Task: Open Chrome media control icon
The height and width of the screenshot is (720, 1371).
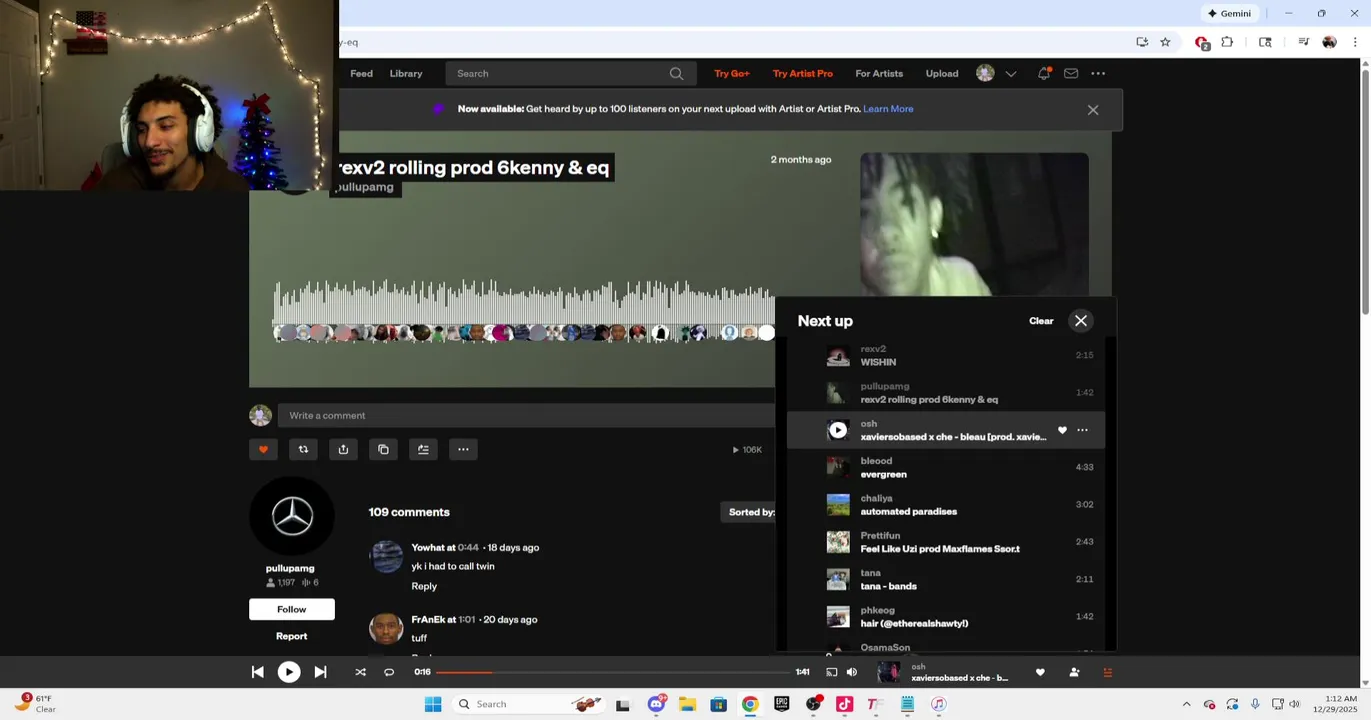Action: 1303,42
